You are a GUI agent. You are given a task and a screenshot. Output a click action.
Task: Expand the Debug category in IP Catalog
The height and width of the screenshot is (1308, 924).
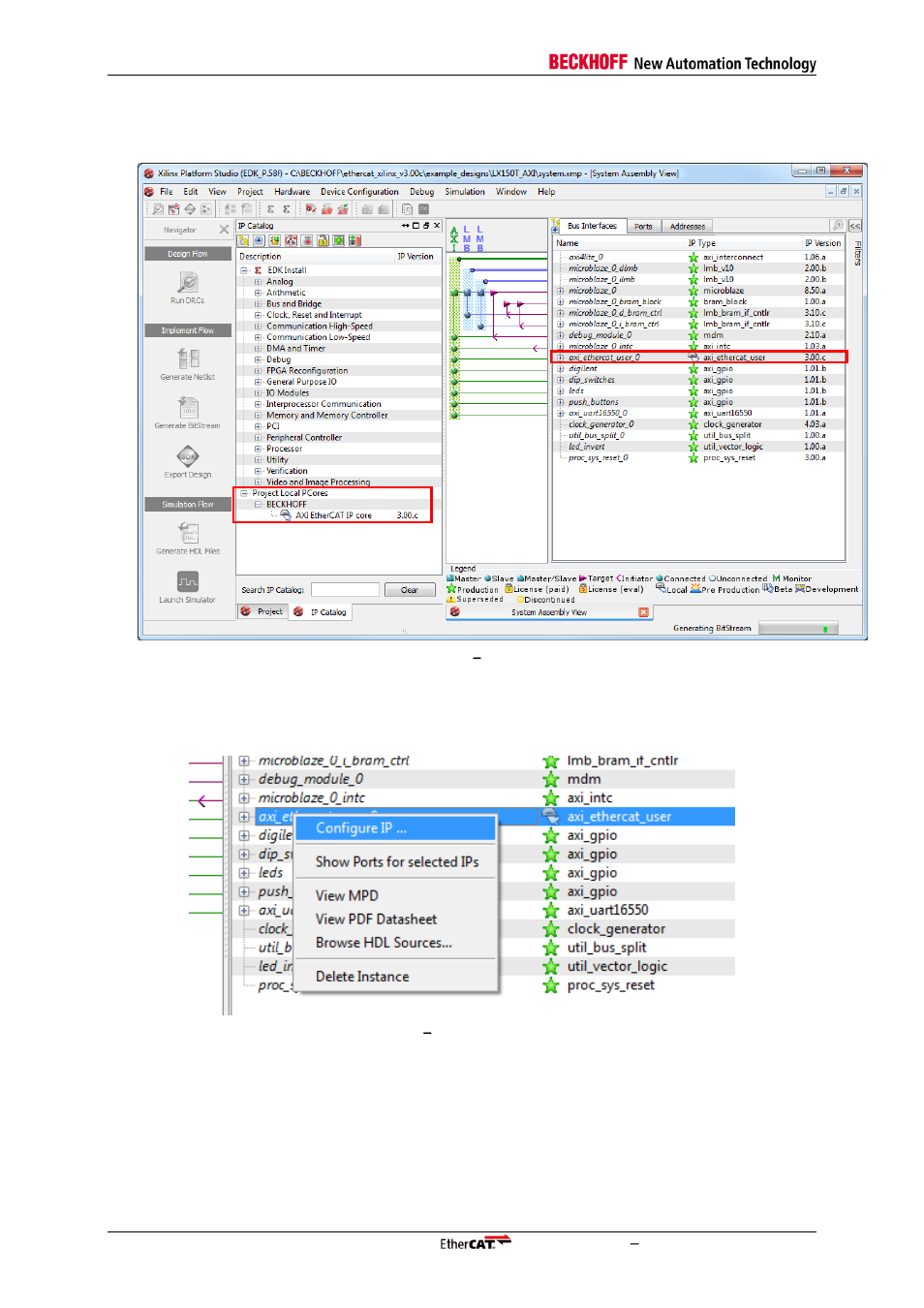tap(258, 359)
